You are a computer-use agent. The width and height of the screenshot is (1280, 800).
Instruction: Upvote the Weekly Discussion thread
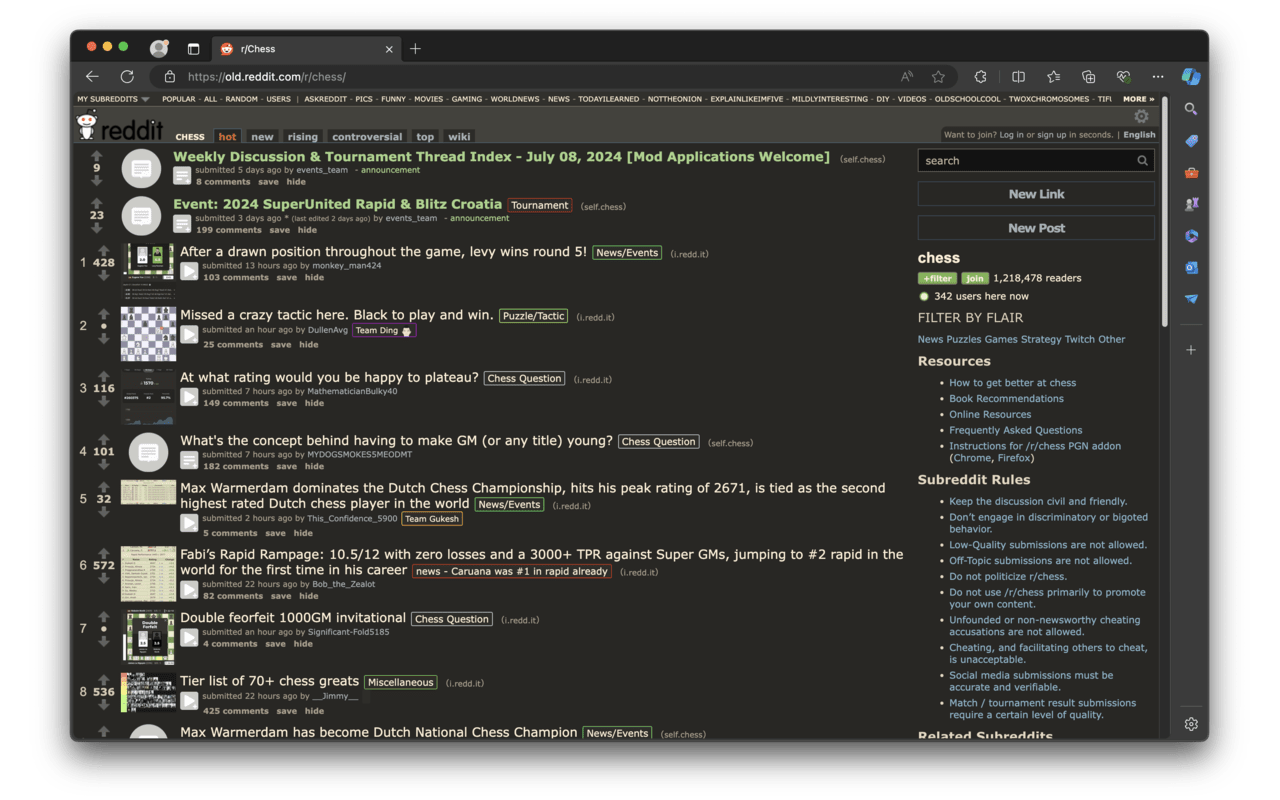[x=97, y=156]
